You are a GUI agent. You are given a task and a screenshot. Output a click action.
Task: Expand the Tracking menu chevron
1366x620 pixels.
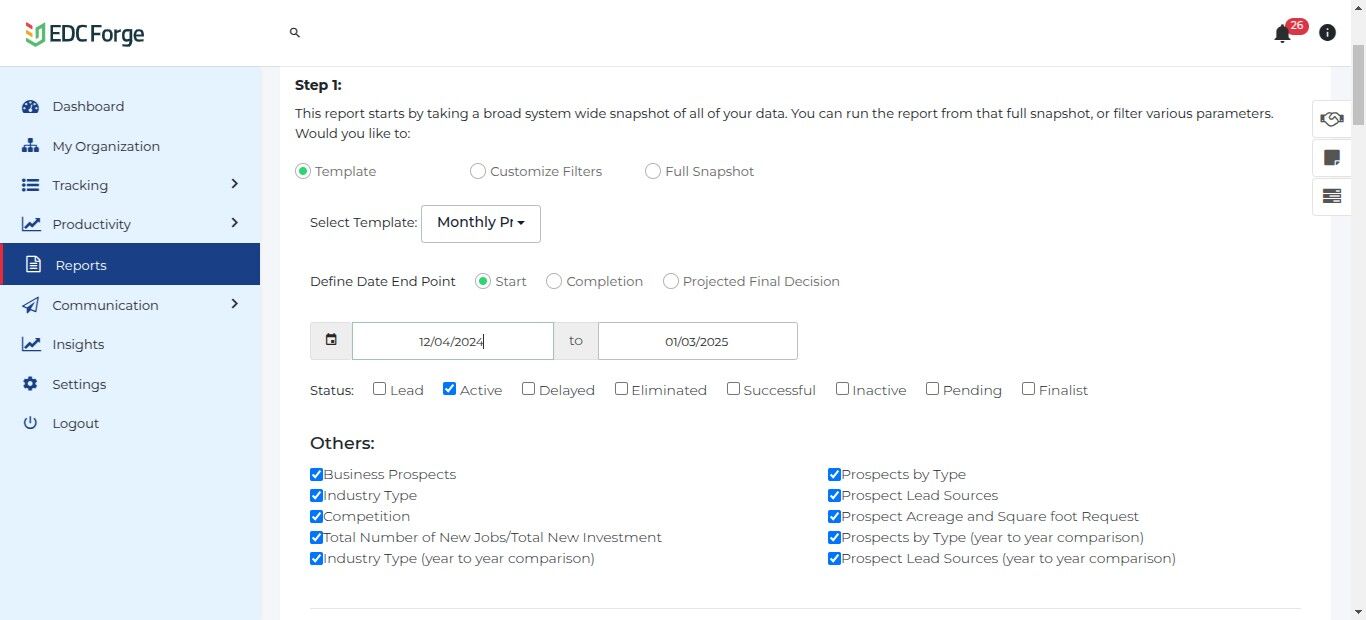[x=235, y=184]
